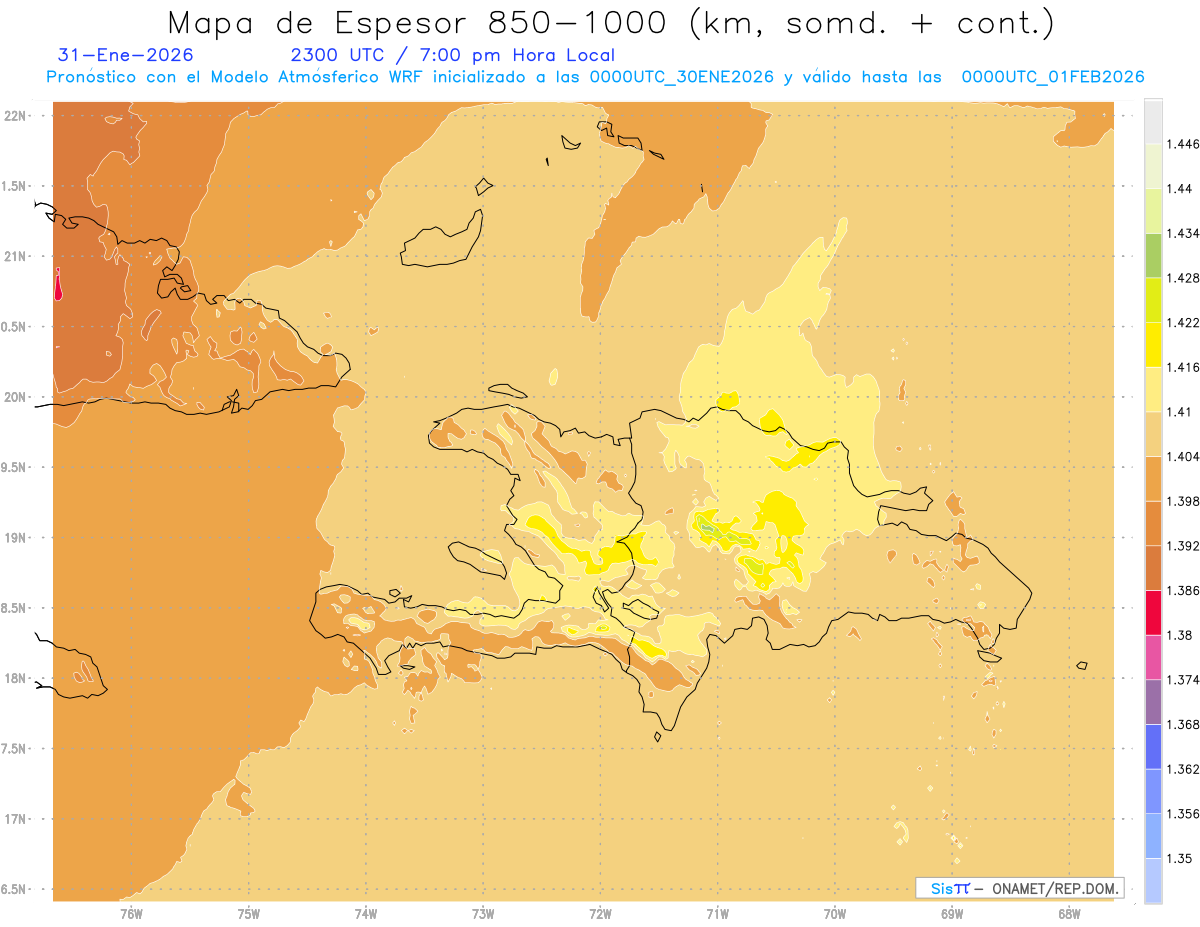The image size is (1200, 927).
Task: Click the legend value '1.416'
Action: (1185, 367)
